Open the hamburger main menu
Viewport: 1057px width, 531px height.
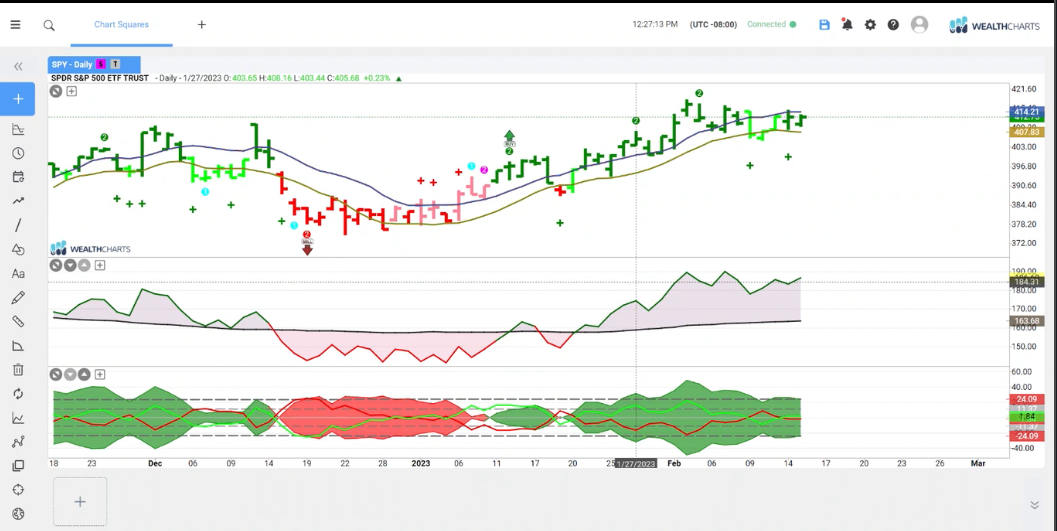click(16, 25)
